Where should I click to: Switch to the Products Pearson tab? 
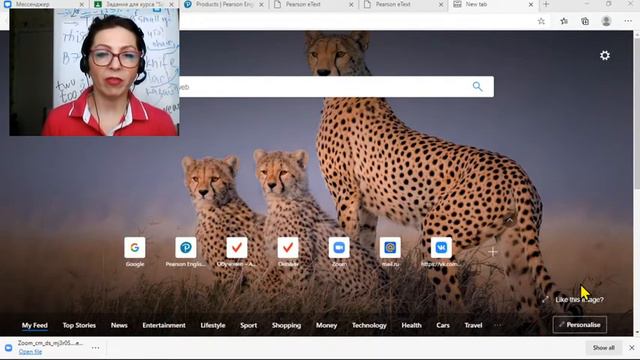point(224,4)
